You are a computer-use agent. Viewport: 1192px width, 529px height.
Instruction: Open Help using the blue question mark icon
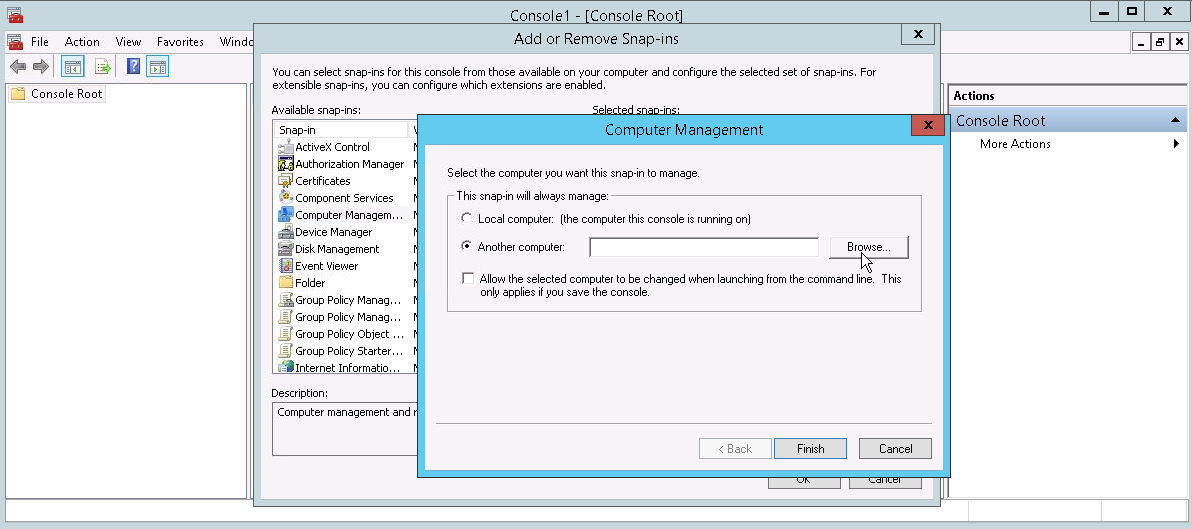click(x=133, y=67)
